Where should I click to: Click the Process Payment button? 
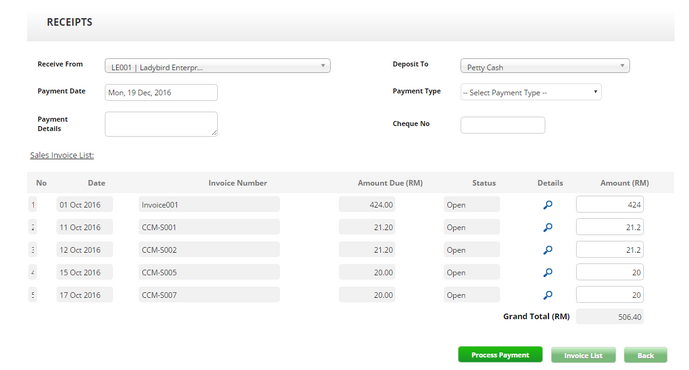500,355
